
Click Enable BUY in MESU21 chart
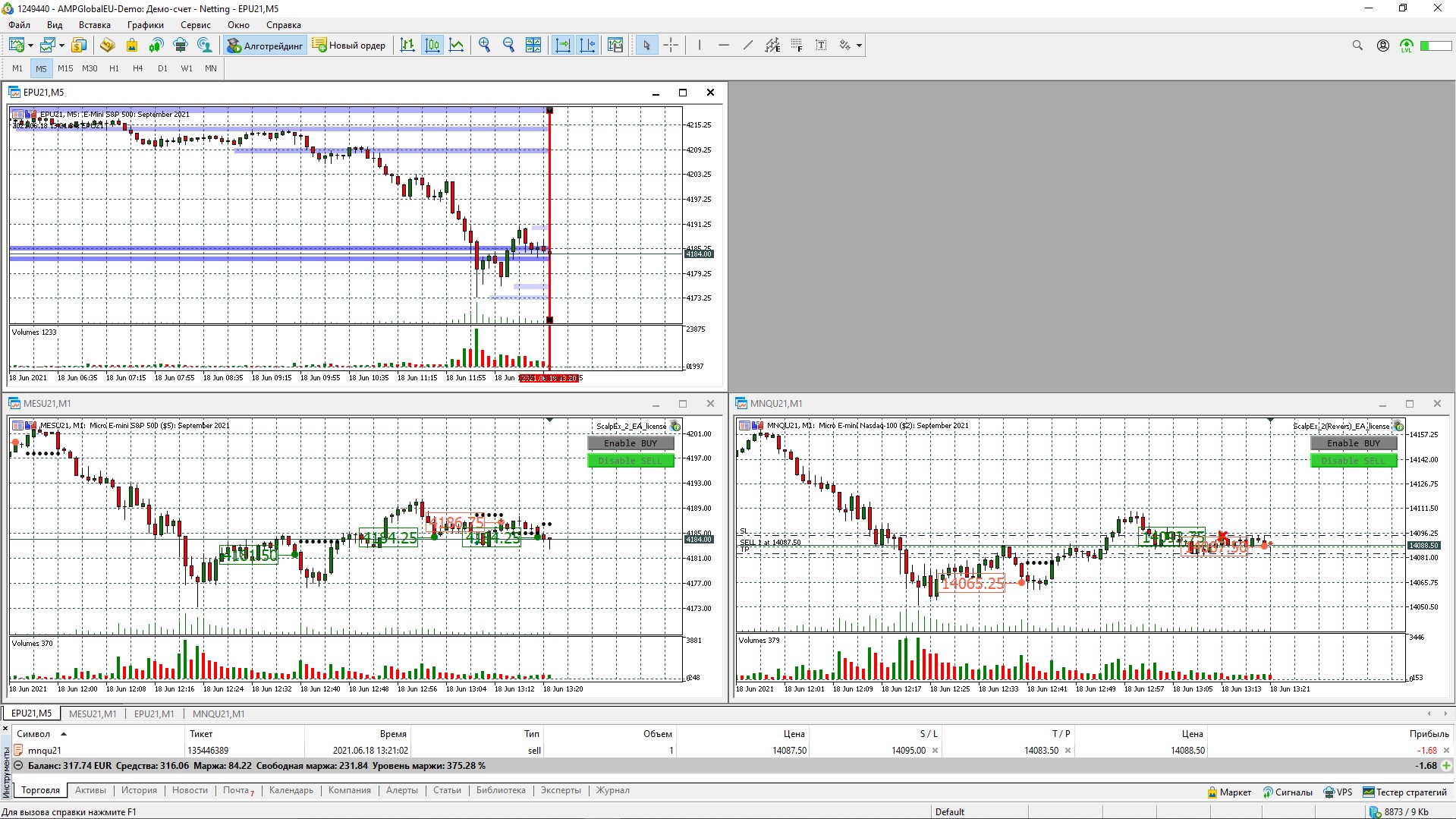click(x=631, y=443)
